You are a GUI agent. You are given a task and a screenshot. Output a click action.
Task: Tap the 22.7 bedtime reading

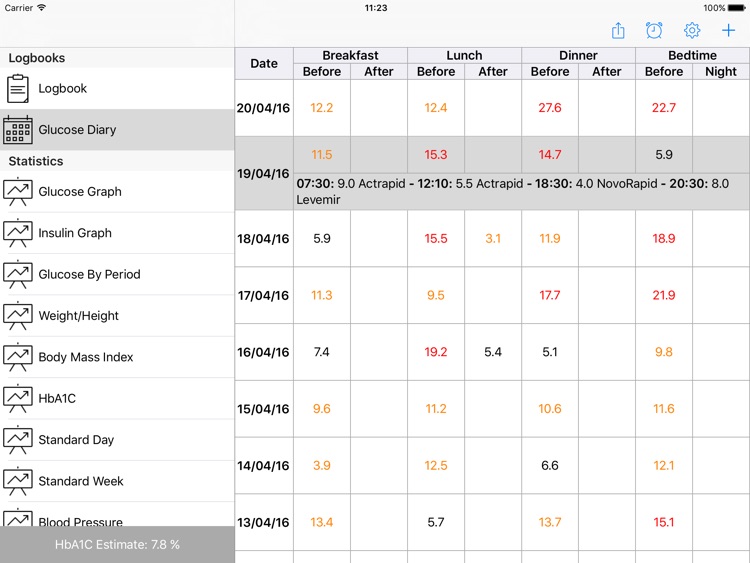[x=663, y=108]
